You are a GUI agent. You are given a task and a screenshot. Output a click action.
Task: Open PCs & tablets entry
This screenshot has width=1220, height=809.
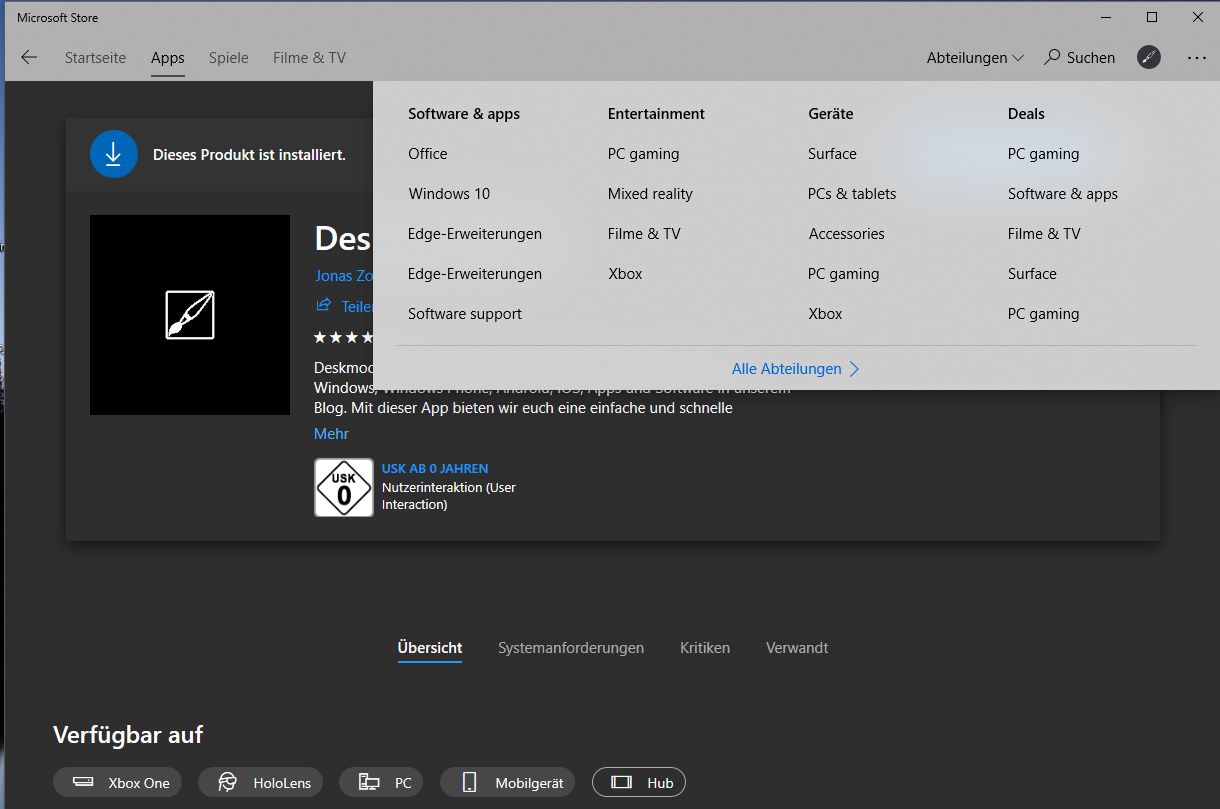[852, 194]
